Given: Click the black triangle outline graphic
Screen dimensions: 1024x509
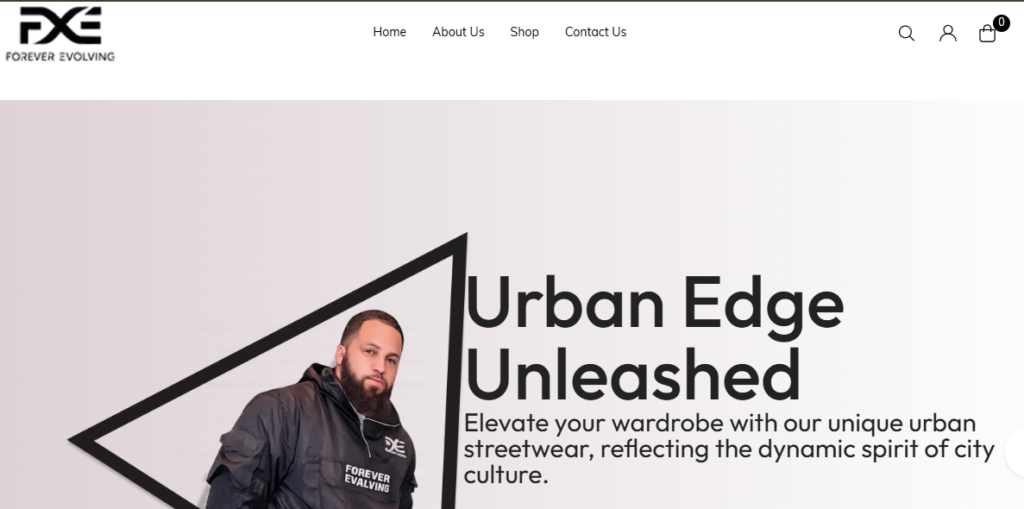Looking at the screenshot, I should tap(268, 370).
